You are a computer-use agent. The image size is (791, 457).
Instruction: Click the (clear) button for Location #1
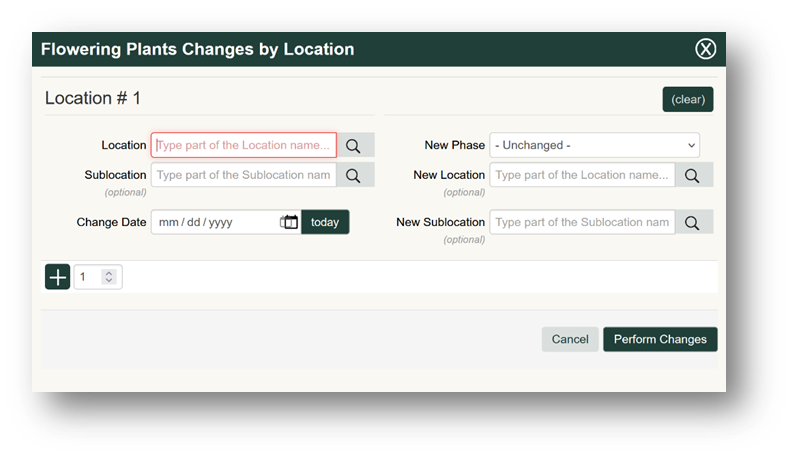coord(687,99)
